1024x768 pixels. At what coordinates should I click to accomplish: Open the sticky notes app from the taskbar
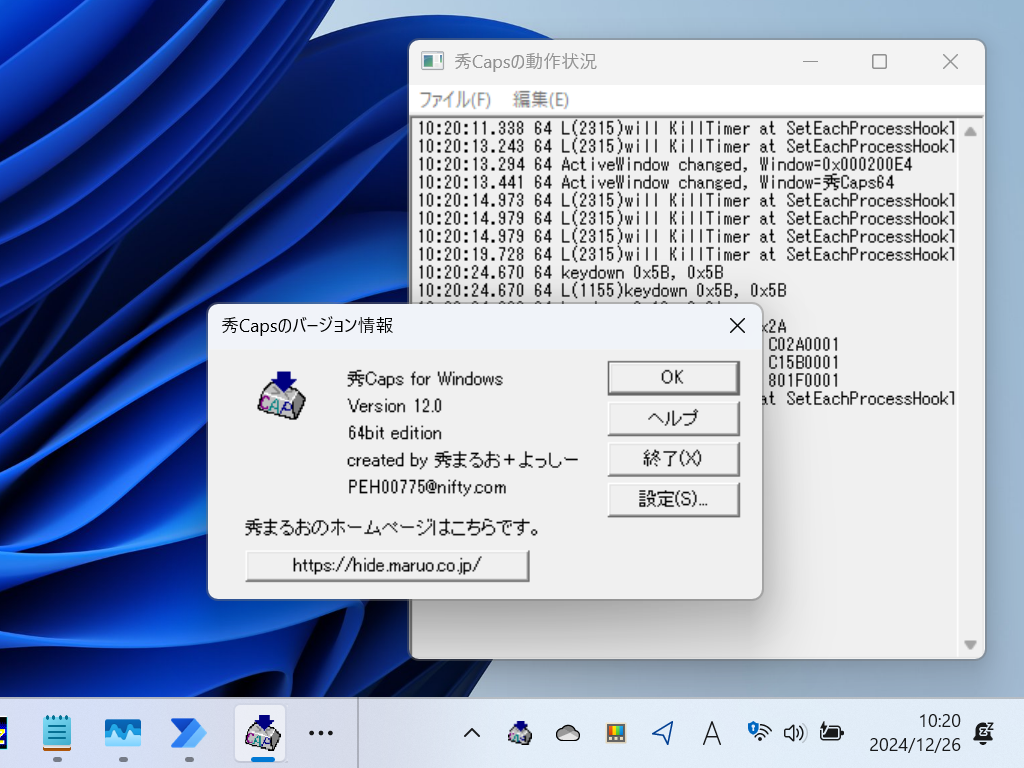[x=57, y=733]
